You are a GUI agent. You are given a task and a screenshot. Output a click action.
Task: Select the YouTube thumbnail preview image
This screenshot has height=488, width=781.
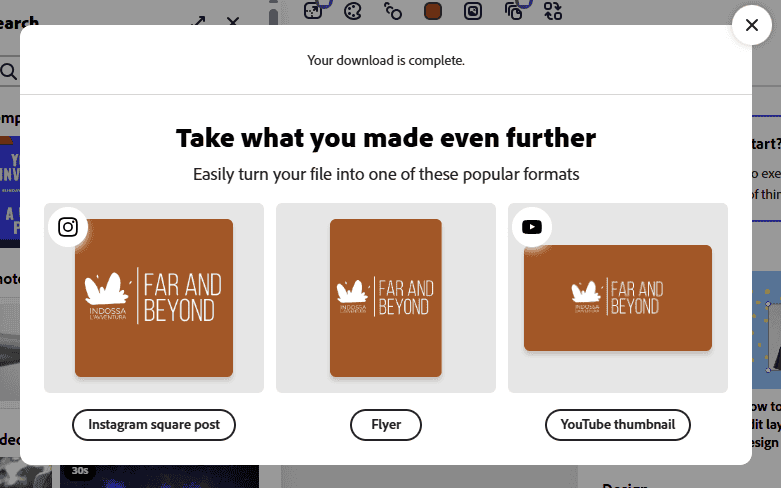pos(617,298)
